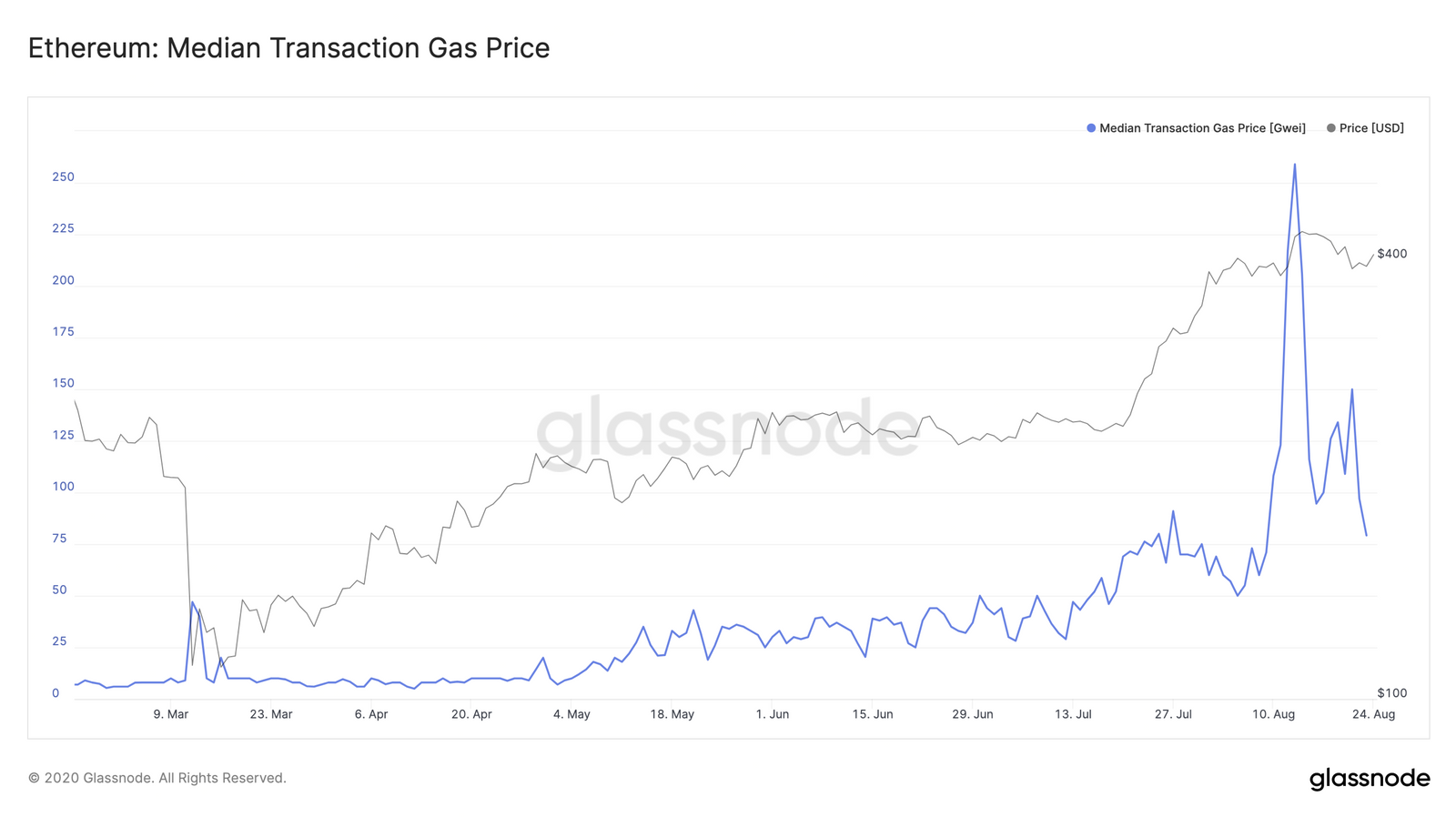Click the glassnode watermark in chart center
Screen dimensions: 1456x817
pyautogui.click(x=727, y=427)
